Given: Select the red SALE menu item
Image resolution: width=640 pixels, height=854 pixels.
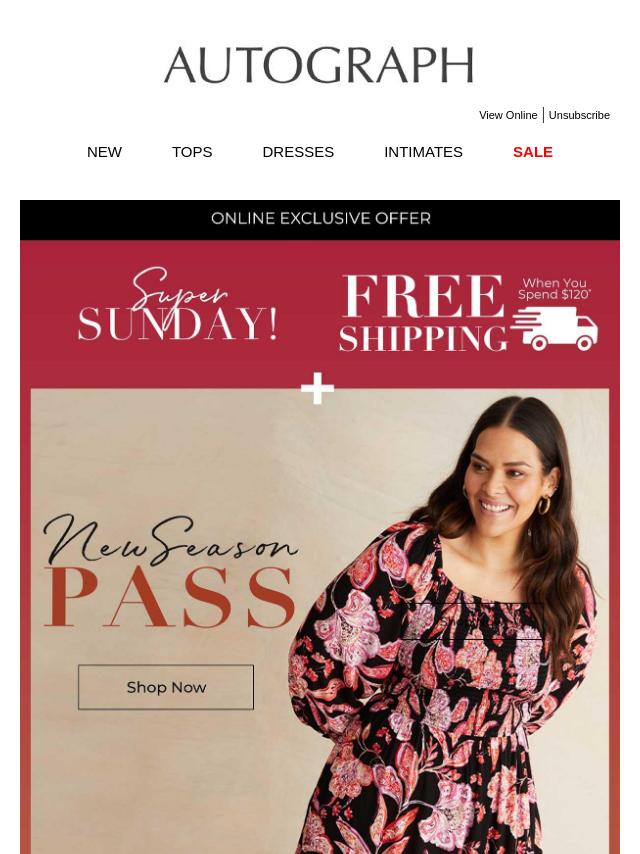Looking at the screenshot, I should click(x=533, y=152).
